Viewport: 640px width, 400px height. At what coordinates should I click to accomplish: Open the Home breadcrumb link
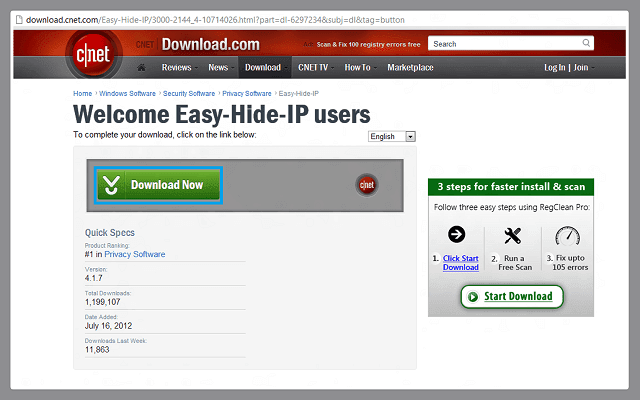(x=82, y=93)
